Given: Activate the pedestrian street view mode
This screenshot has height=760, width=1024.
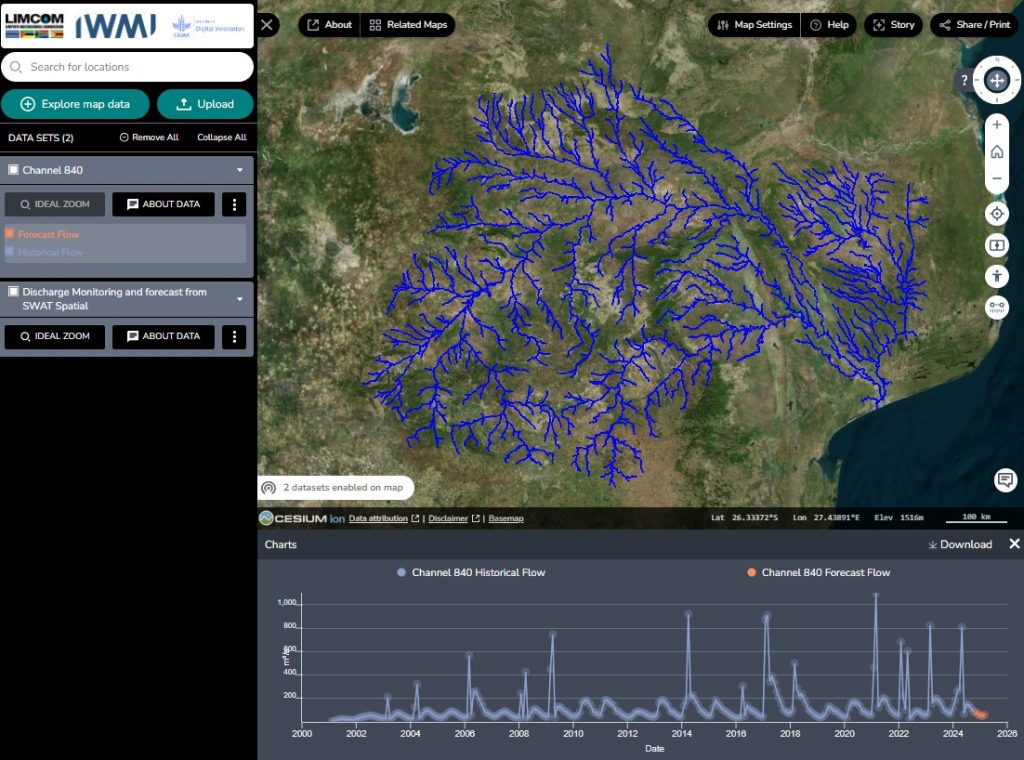Looking at the screenshot, I should tap(996, 276).
